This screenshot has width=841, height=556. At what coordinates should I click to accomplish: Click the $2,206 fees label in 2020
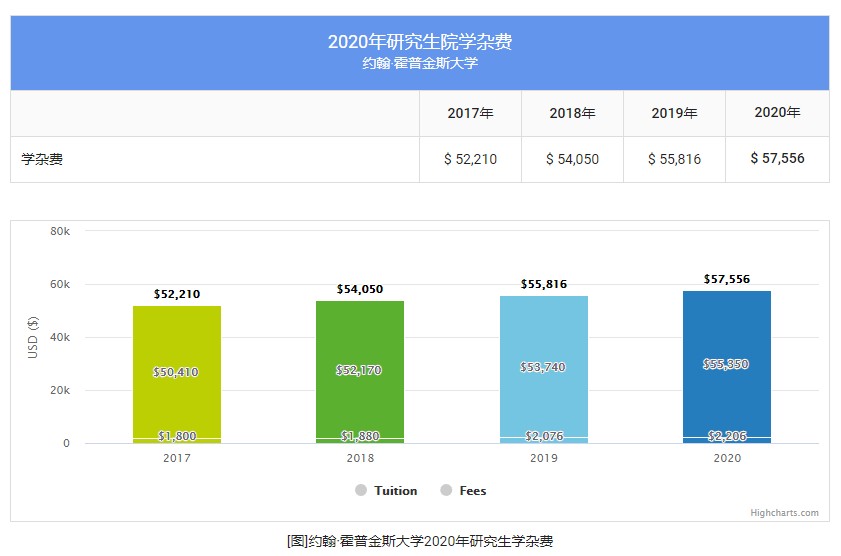727,436
